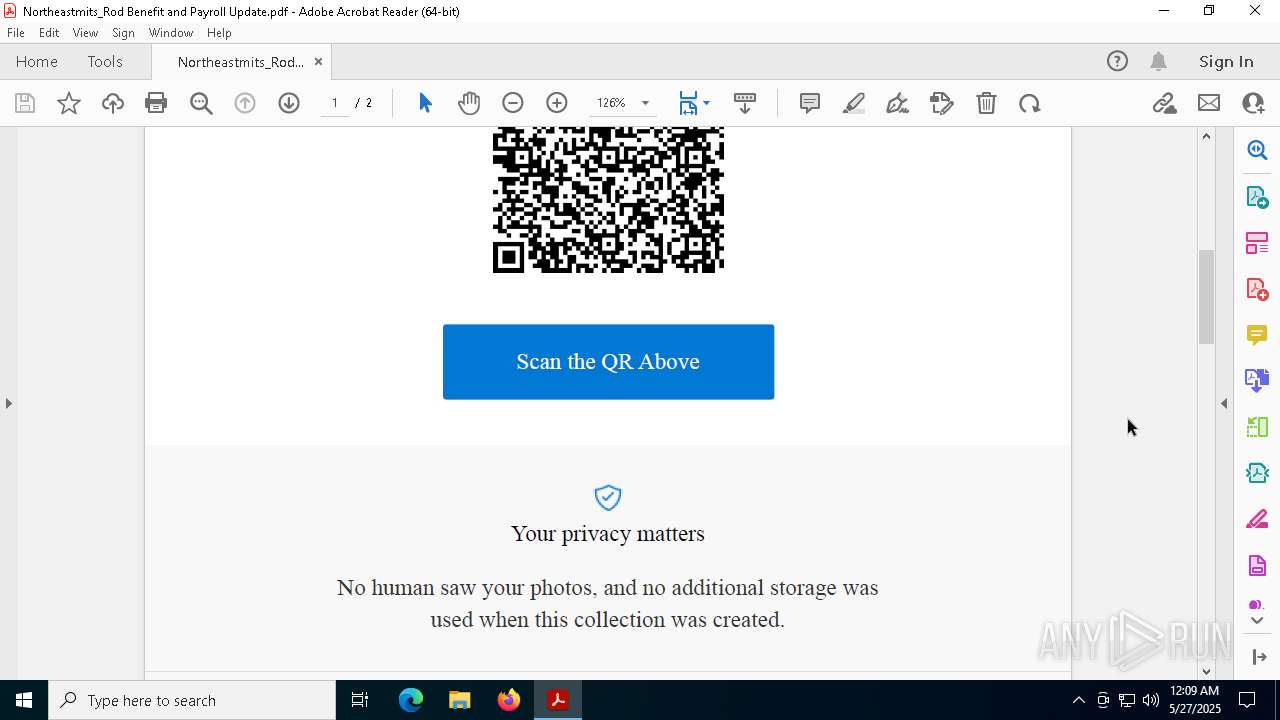The height and width of the screenshot is (720, 1280).
Task: Open the Sign menu
Action: coord(123,32)
